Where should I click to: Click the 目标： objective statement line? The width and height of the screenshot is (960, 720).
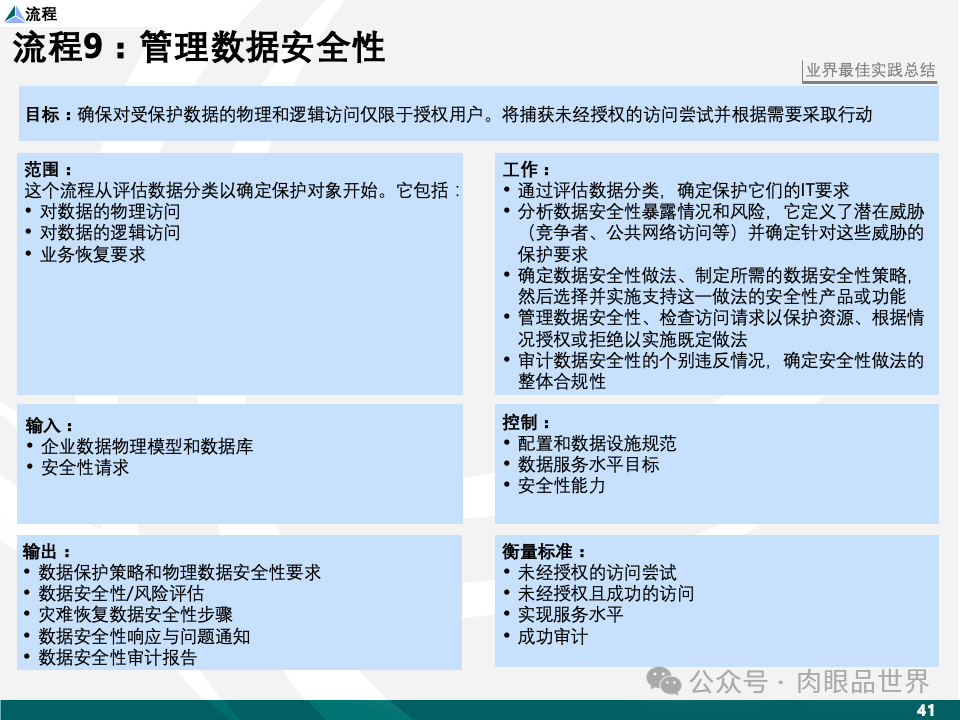click(x=448, y=114)
